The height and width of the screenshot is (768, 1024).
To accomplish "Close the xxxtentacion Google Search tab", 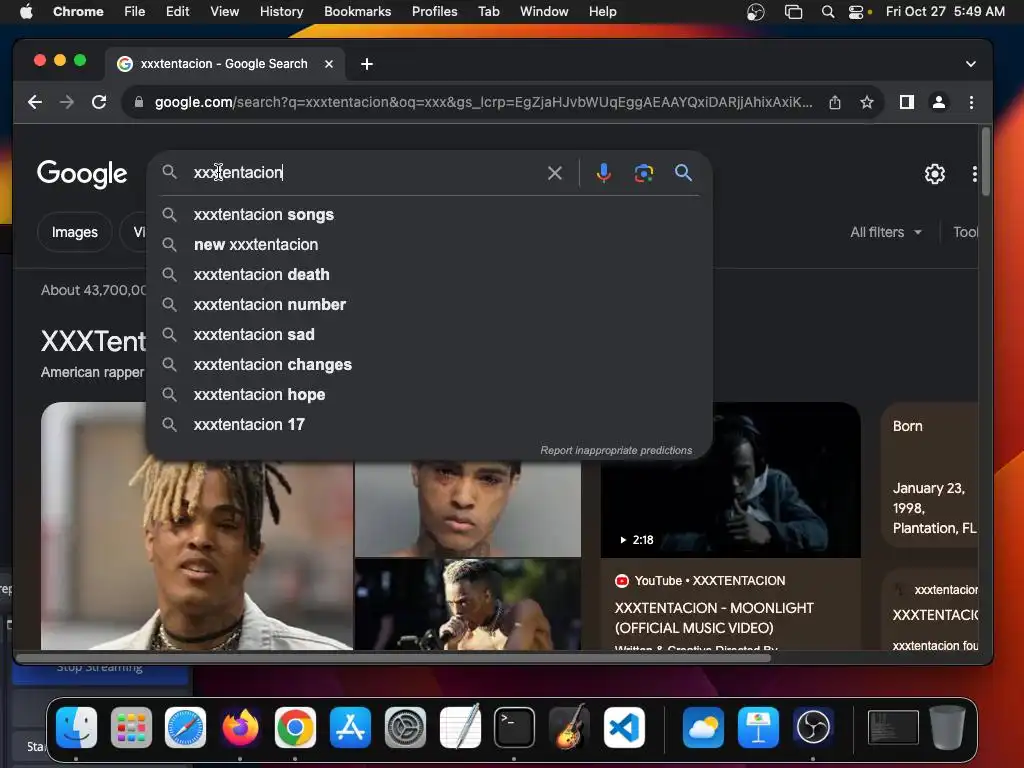I will (x=329, y=64).
